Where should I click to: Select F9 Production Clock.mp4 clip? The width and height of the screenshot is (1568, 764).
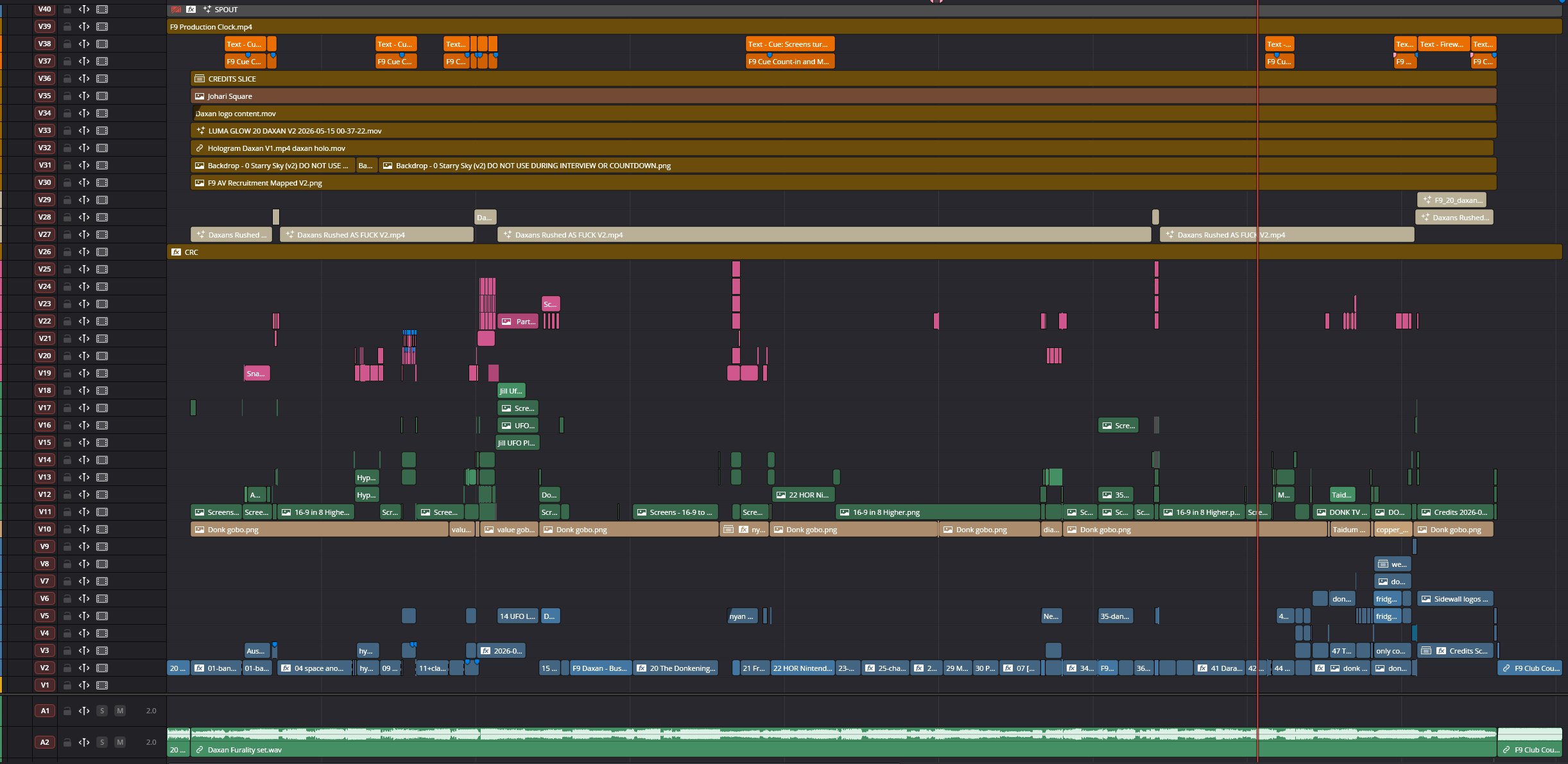click(x=864, y=27)
